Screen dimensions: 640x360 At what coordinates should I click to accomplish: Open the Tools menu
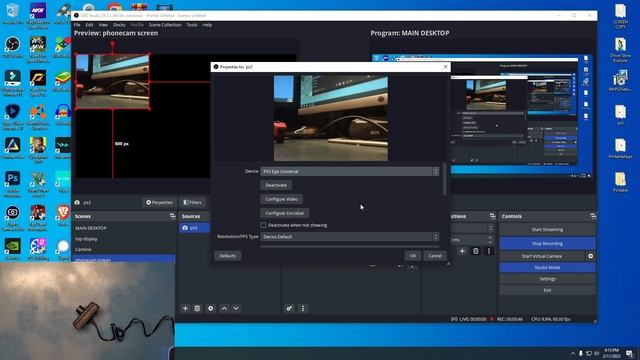pyautogui.click(x=192, y=25)
